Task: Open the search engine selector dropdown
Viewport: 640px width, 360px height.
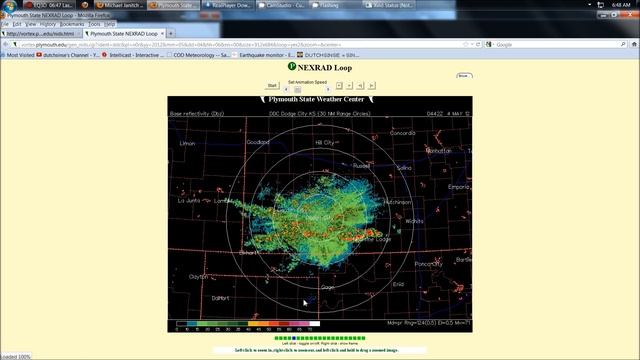Action: coord(489,44)
